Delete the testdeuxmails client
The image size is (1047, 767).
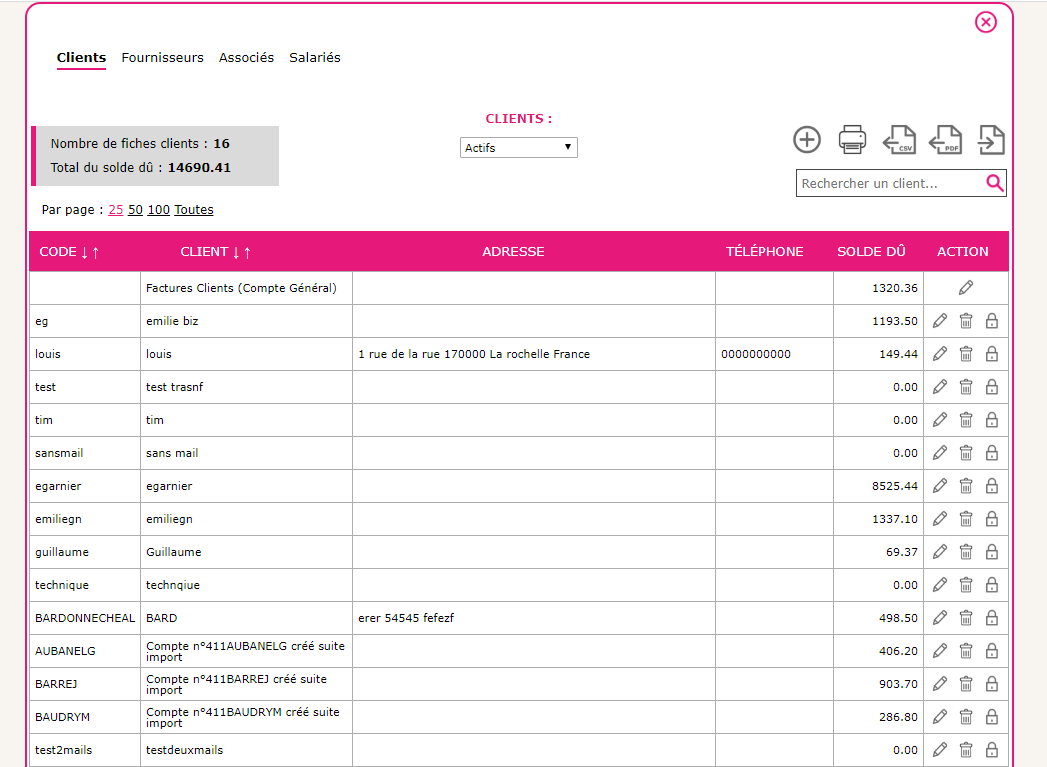[x=966, y=750]
